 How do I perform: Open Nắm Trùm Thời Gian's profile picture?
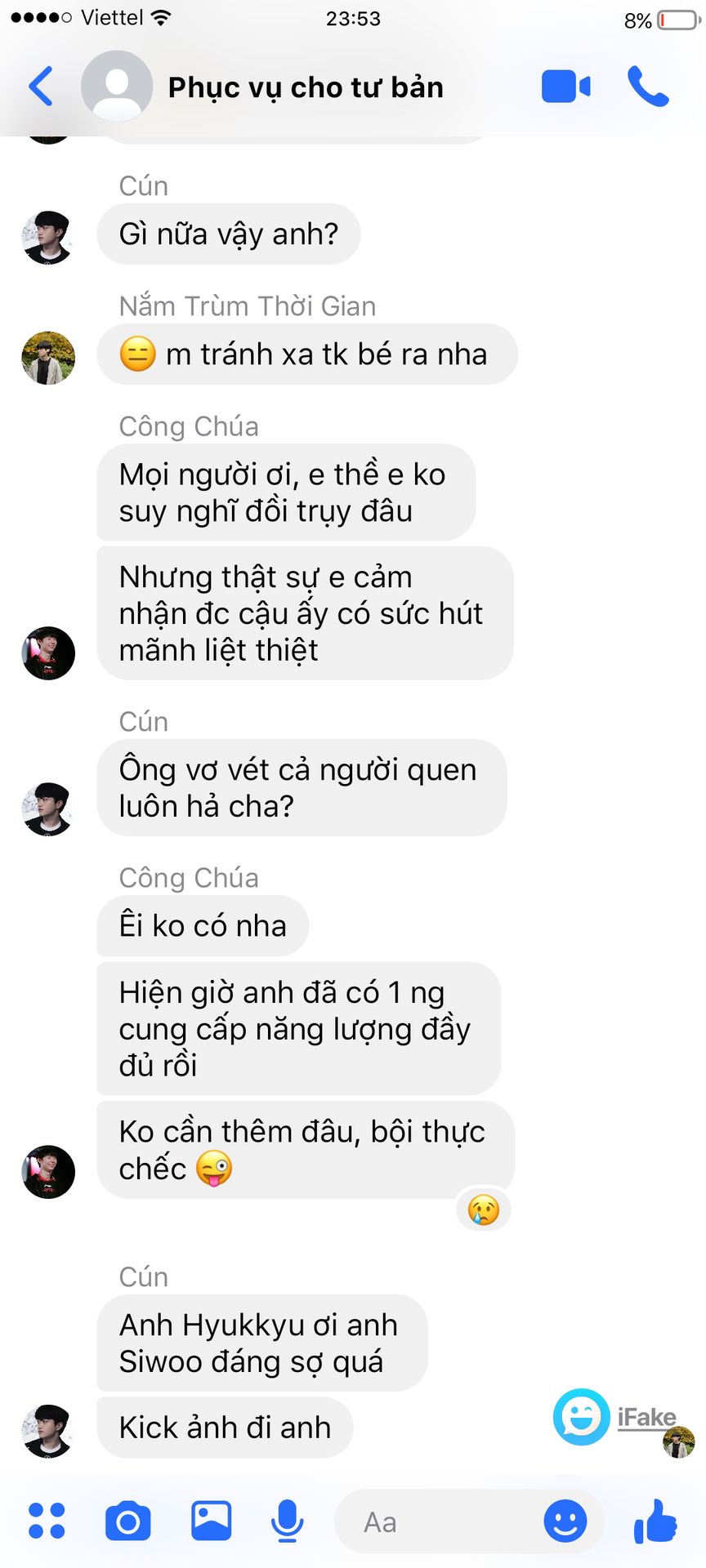48,358
